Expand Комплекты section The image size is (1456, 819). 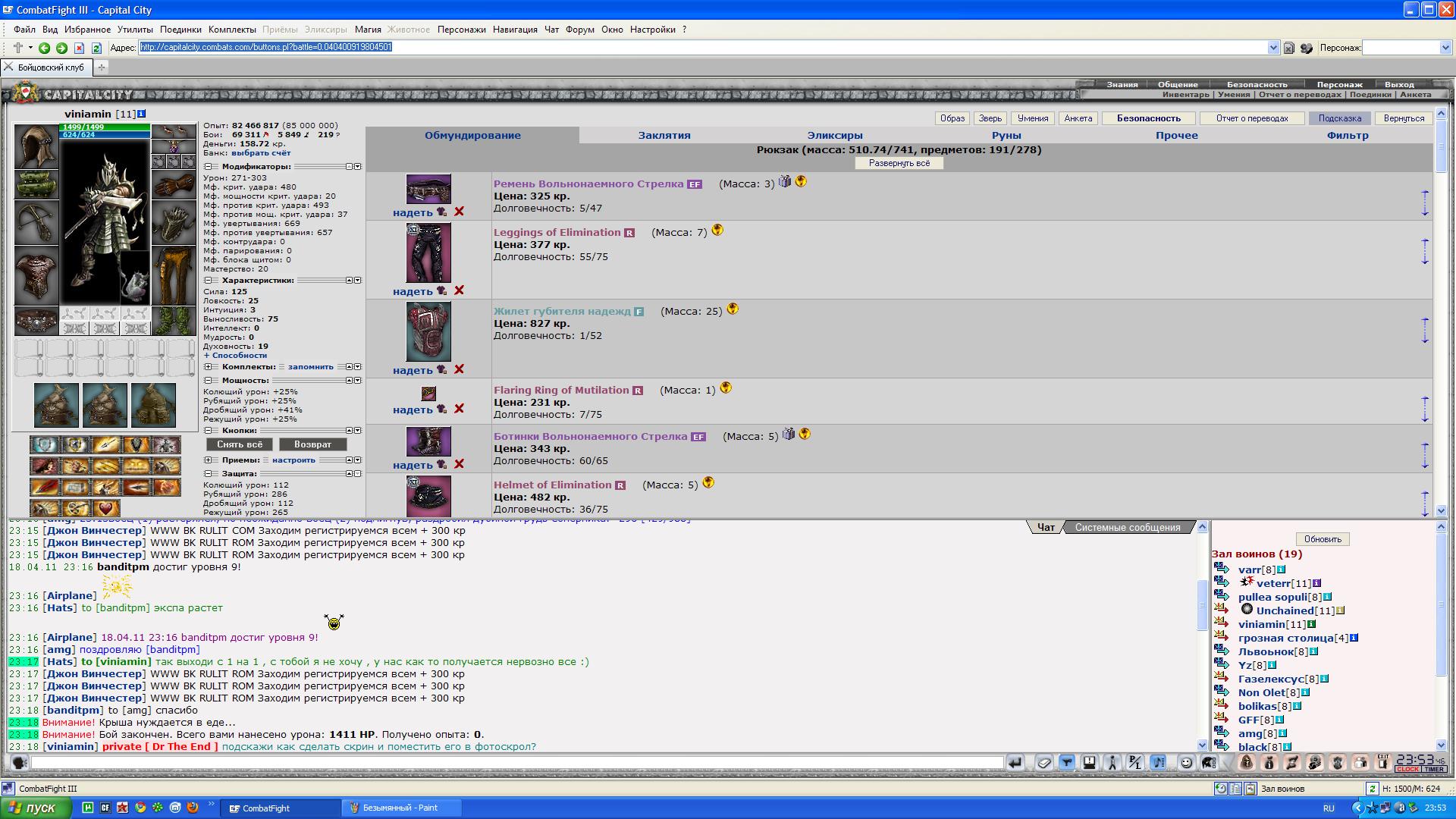(x=208, y=367)
